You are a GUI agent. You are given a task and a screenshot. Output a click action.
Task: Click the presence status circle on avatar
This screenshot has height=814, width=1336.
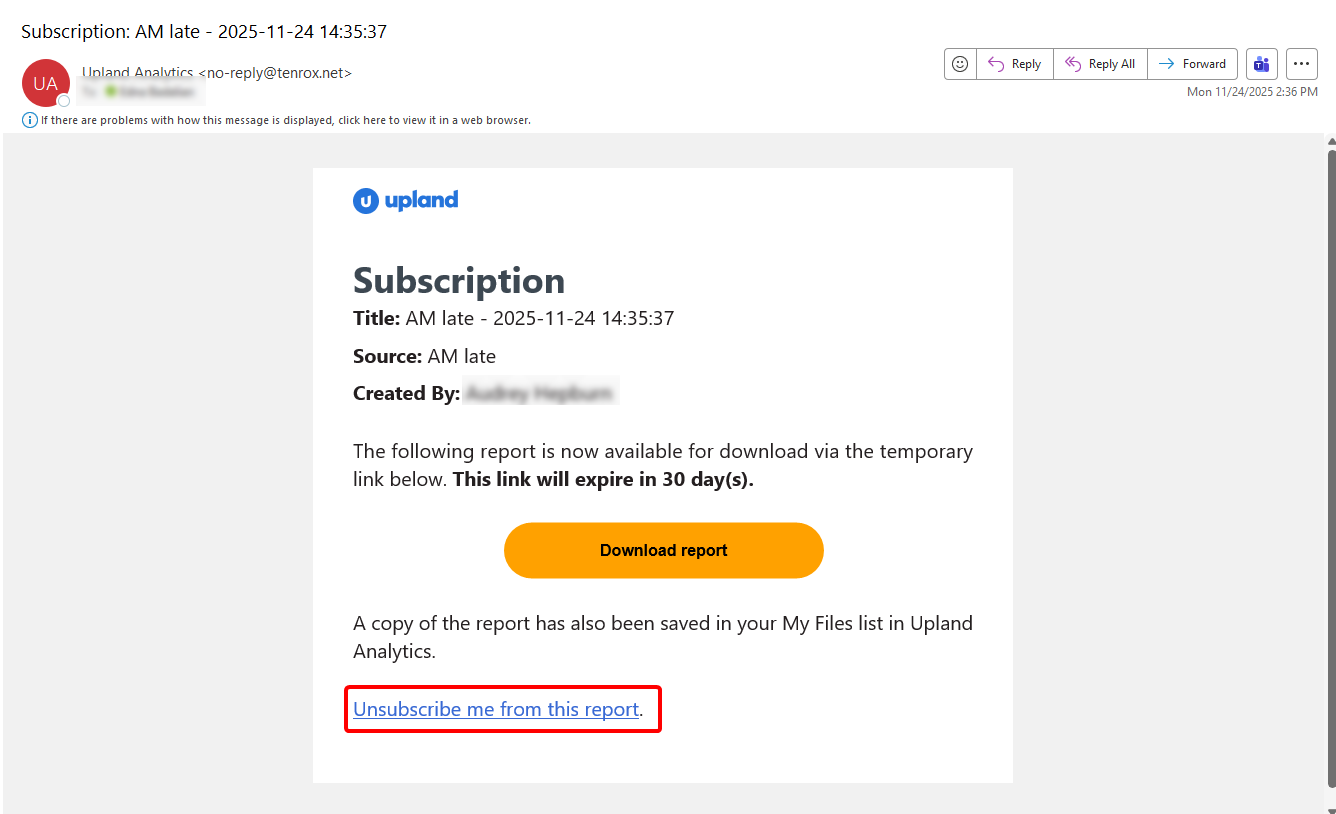click(x=64, y=101)
